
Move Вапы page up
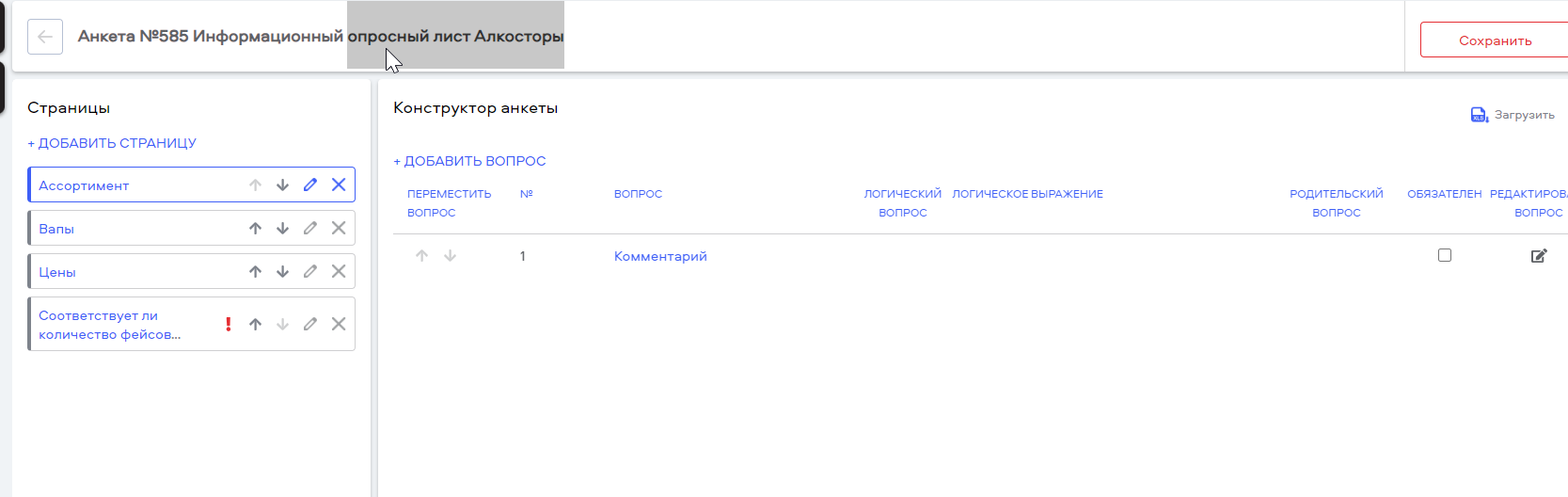click(x=255, y=229)
